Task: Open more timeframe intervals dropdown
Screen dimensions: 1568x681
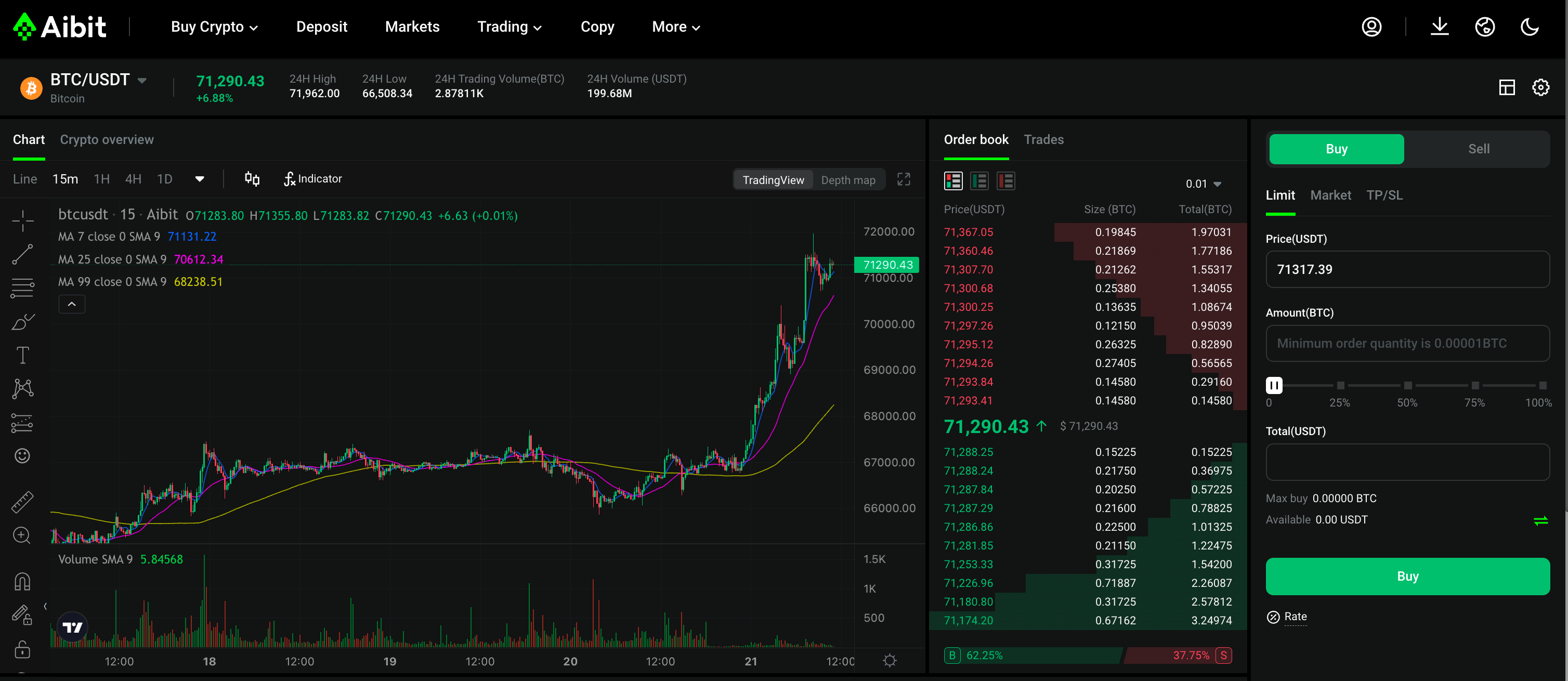Action: pos(199,179)
